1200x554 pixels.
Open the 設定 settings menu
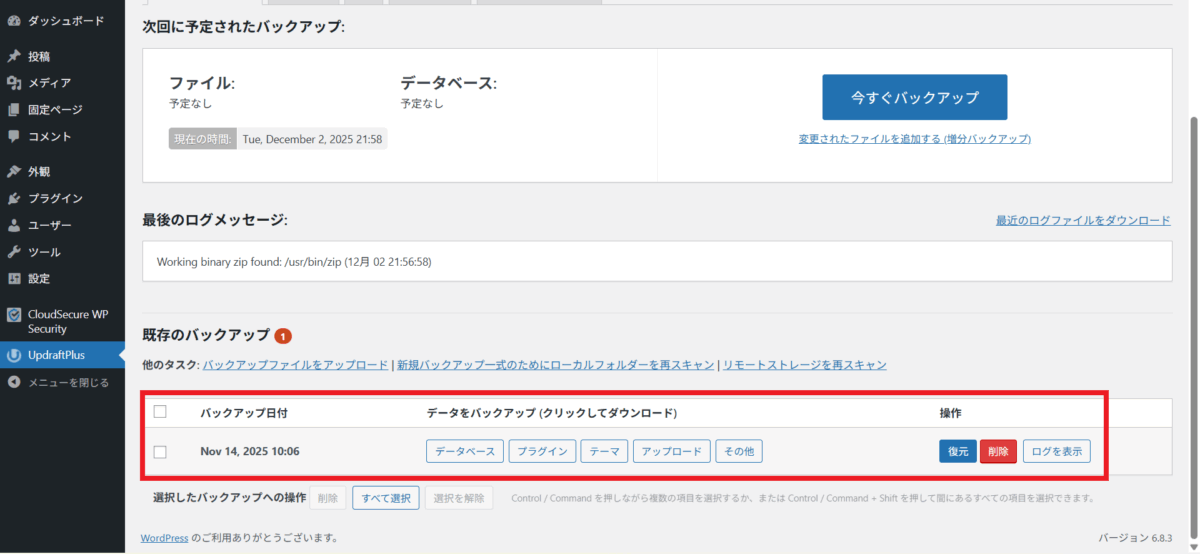[39, 279]
